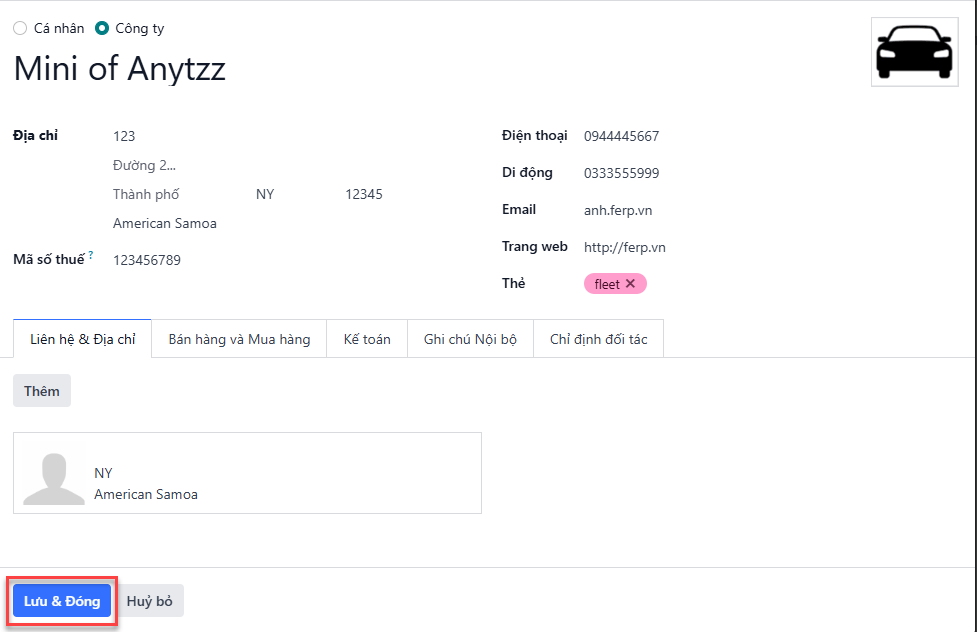977x632 pixels.
Task: Click Lưu & Đóng button
Action: [x=62, y=601]
